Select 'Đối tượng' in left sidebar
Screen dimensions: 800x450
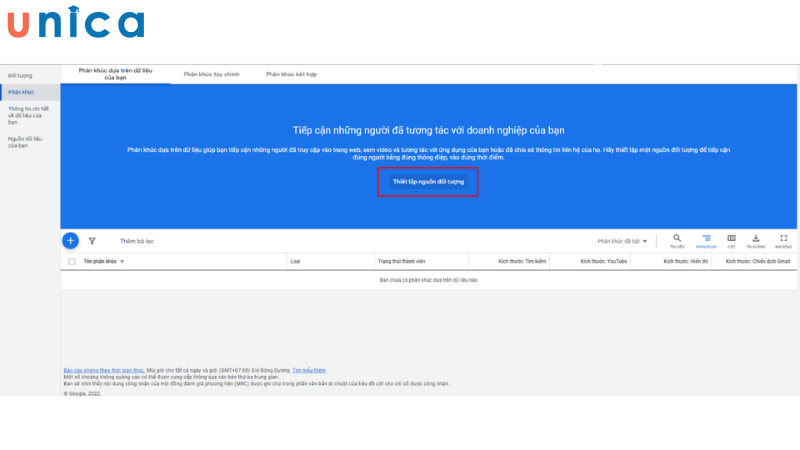pyautogui.click(x=18, y=75)
